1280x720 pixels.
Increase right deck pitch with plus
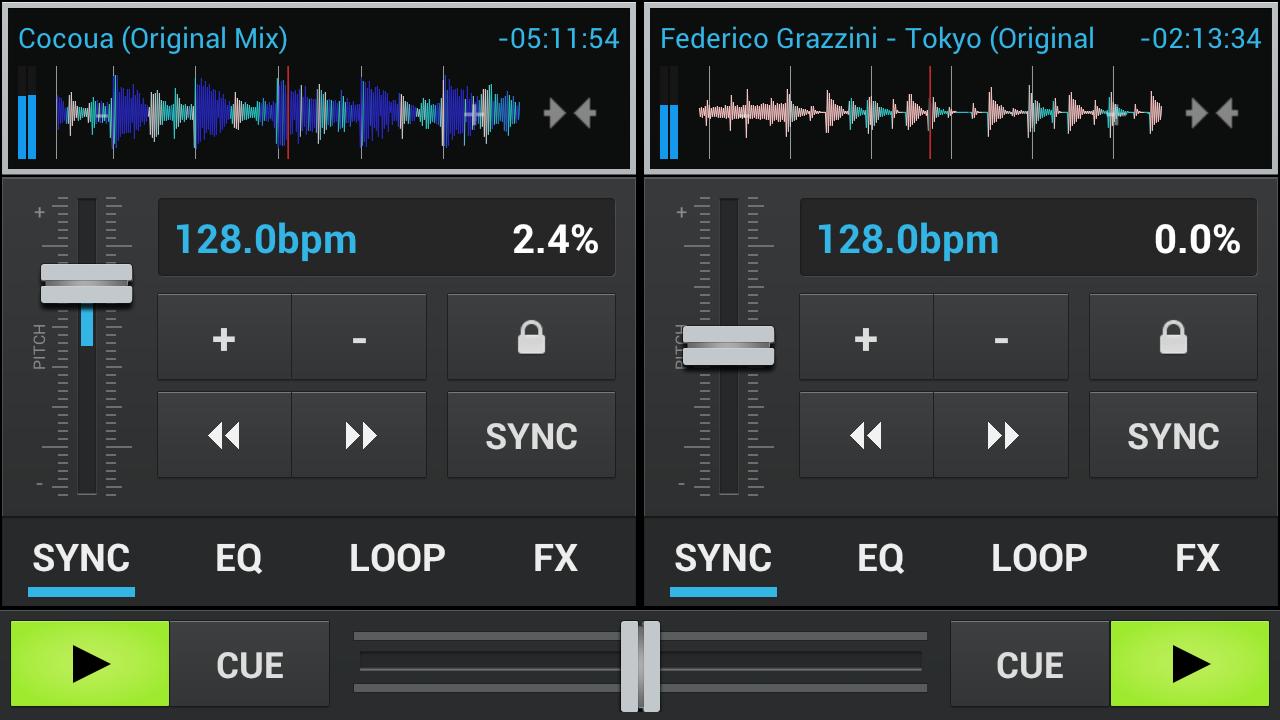[x=866, y=337]
